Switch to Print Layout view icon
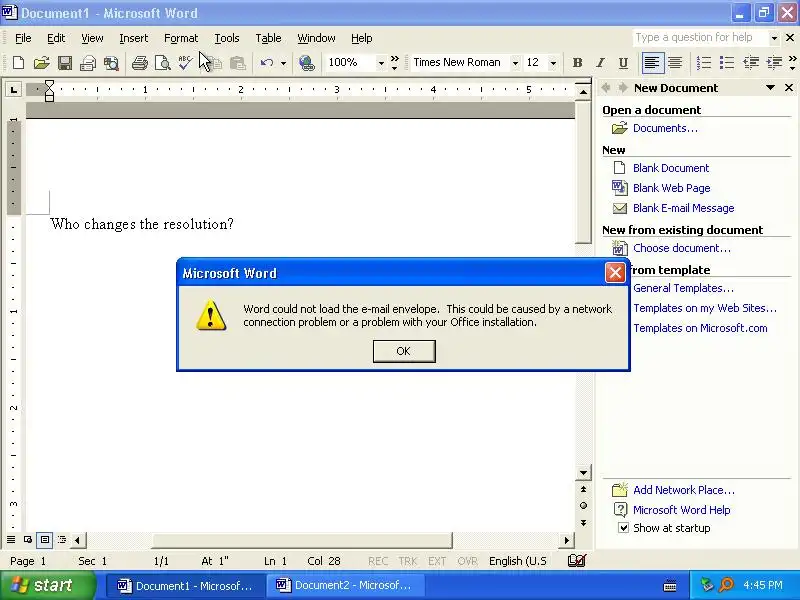 [x=45, y=539]
